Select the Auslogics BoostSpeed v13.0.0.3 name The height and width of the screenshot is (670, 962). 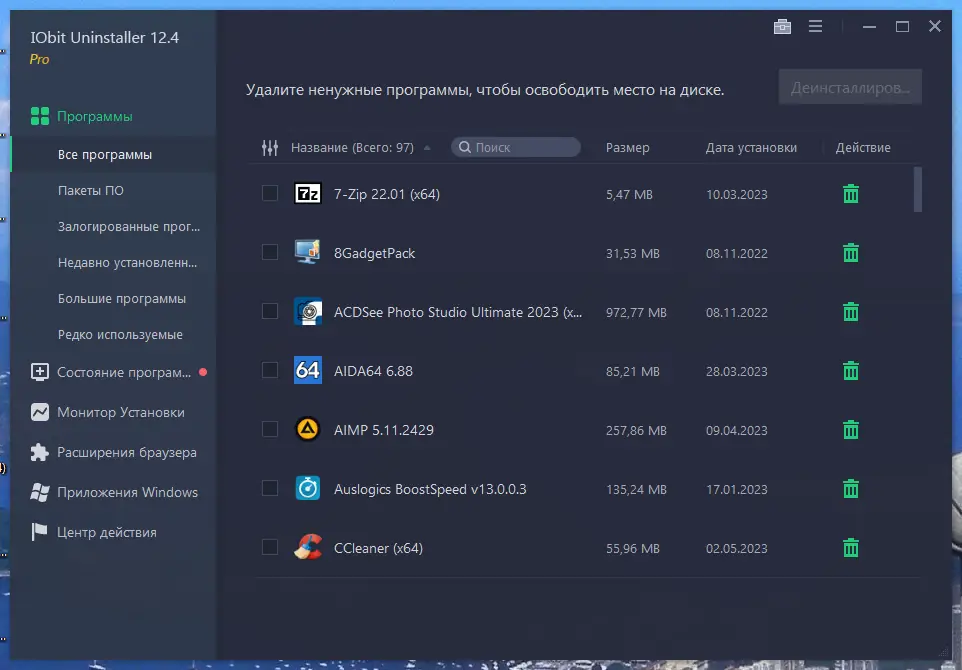click(x=430, y=489)
